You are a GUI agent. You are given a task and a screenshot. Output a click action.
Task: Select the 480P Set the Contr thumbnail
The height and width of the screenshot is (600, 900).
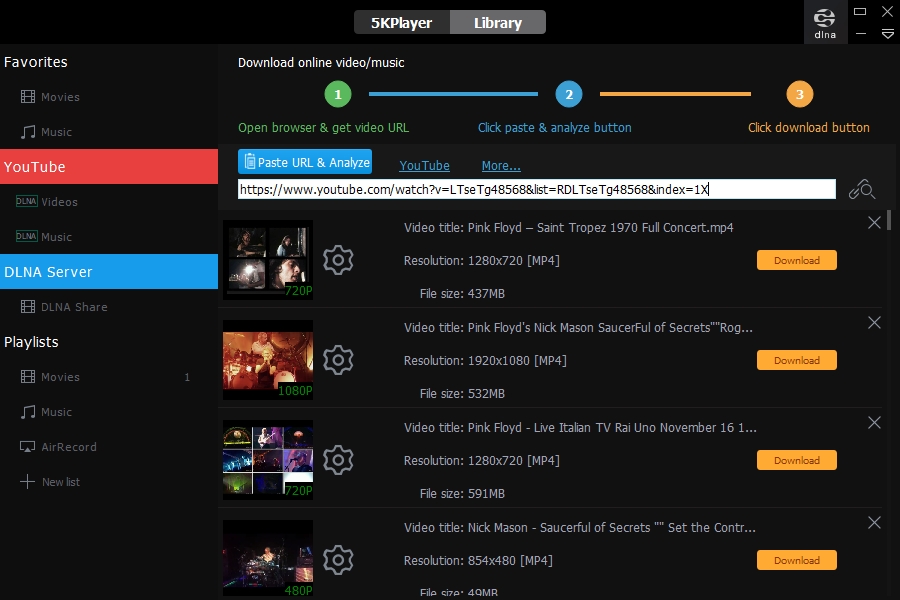[268, 559]
